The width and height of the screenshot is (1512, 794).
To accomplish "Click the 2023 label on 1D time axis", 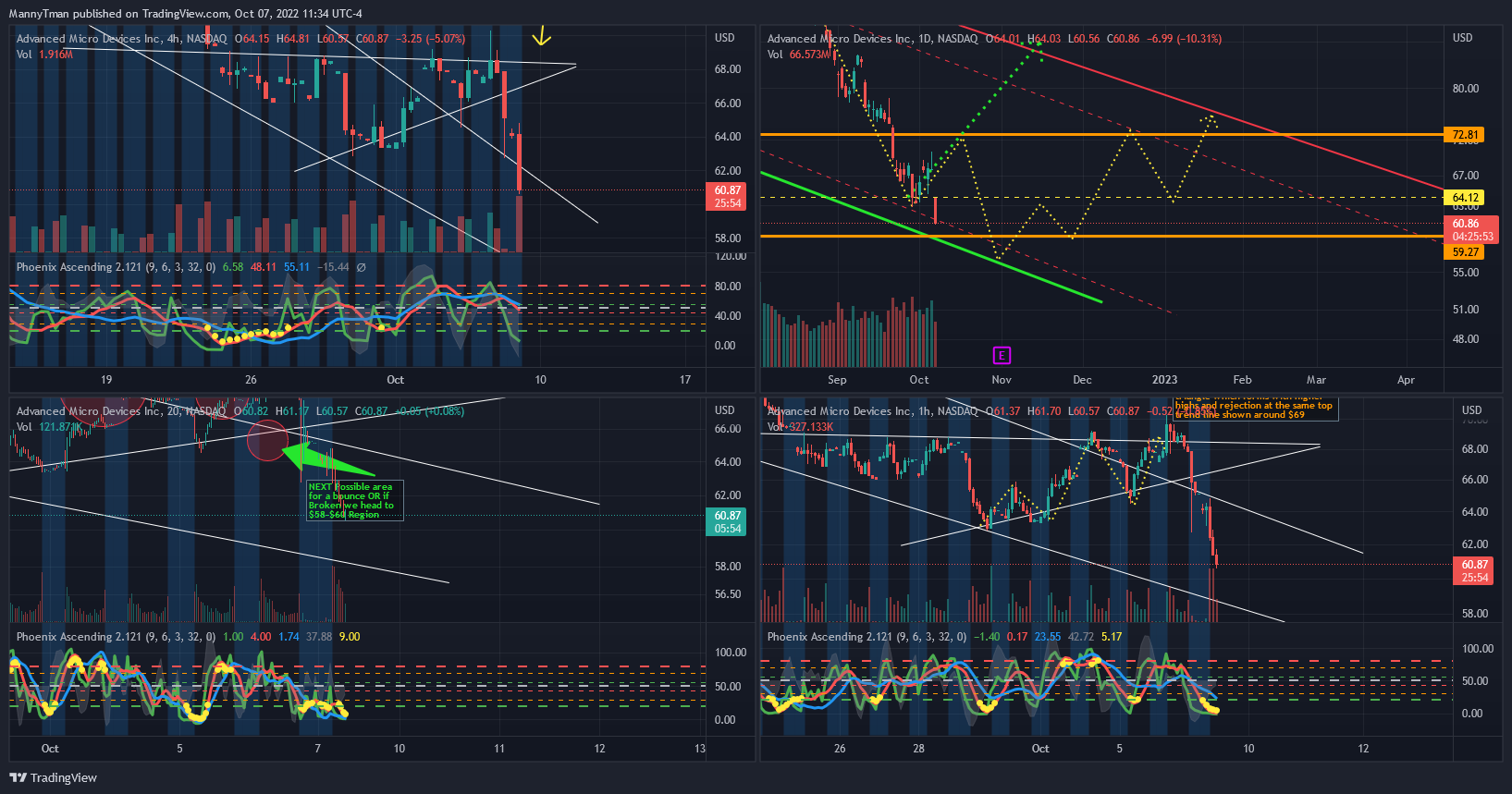I will pos(1164,380).
